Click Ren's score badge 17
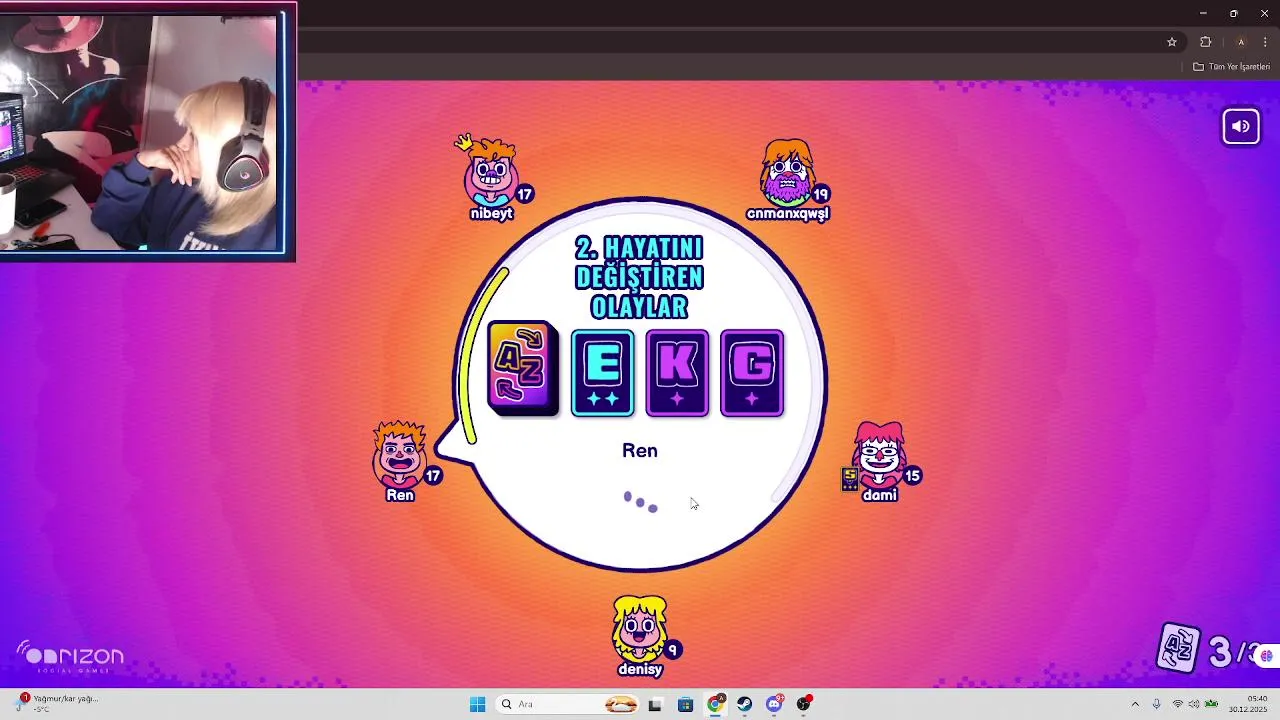1280x720 pixels. pos(433,476)
